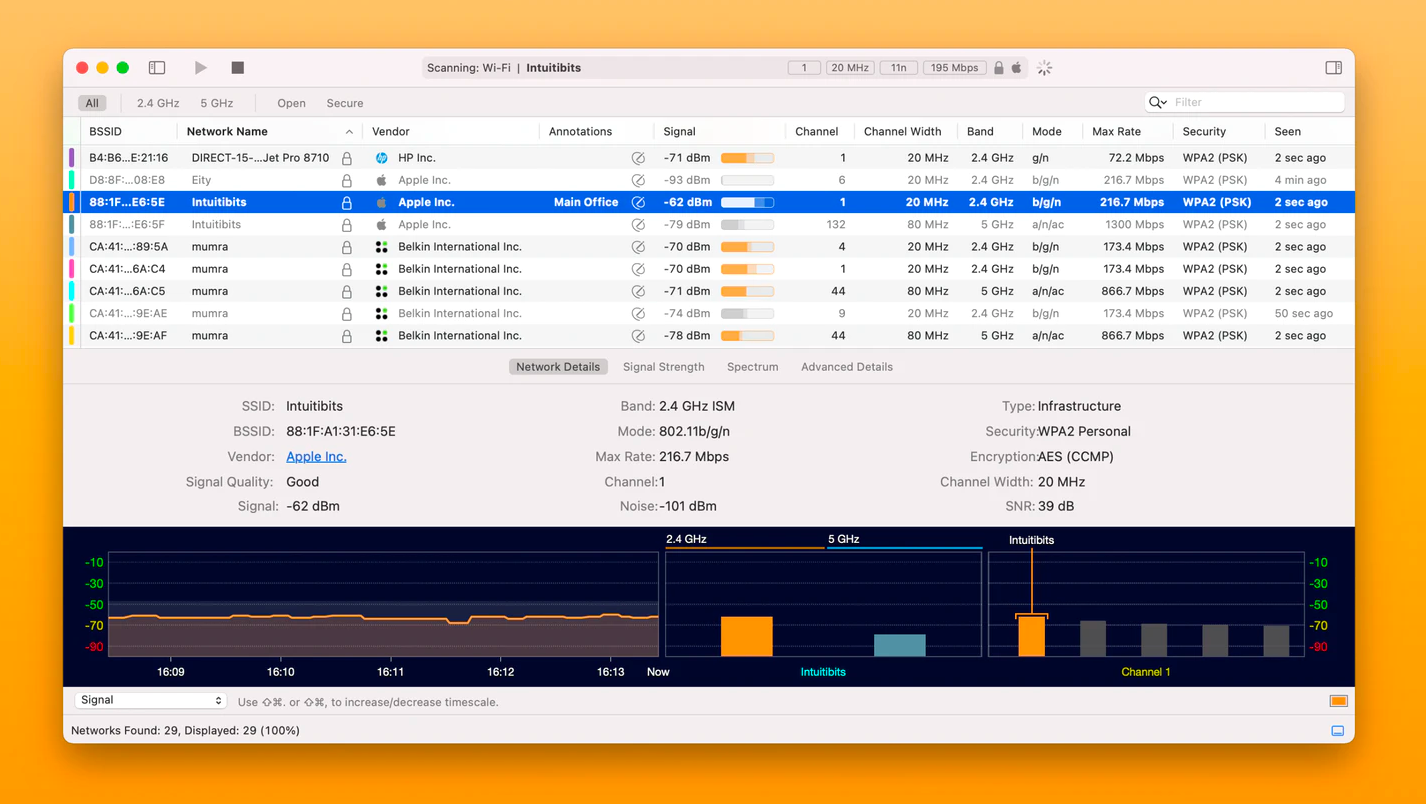The image size is (1426, 804).
Task: Toggle the blue bottom panel icon
Action: point(1338,731)
